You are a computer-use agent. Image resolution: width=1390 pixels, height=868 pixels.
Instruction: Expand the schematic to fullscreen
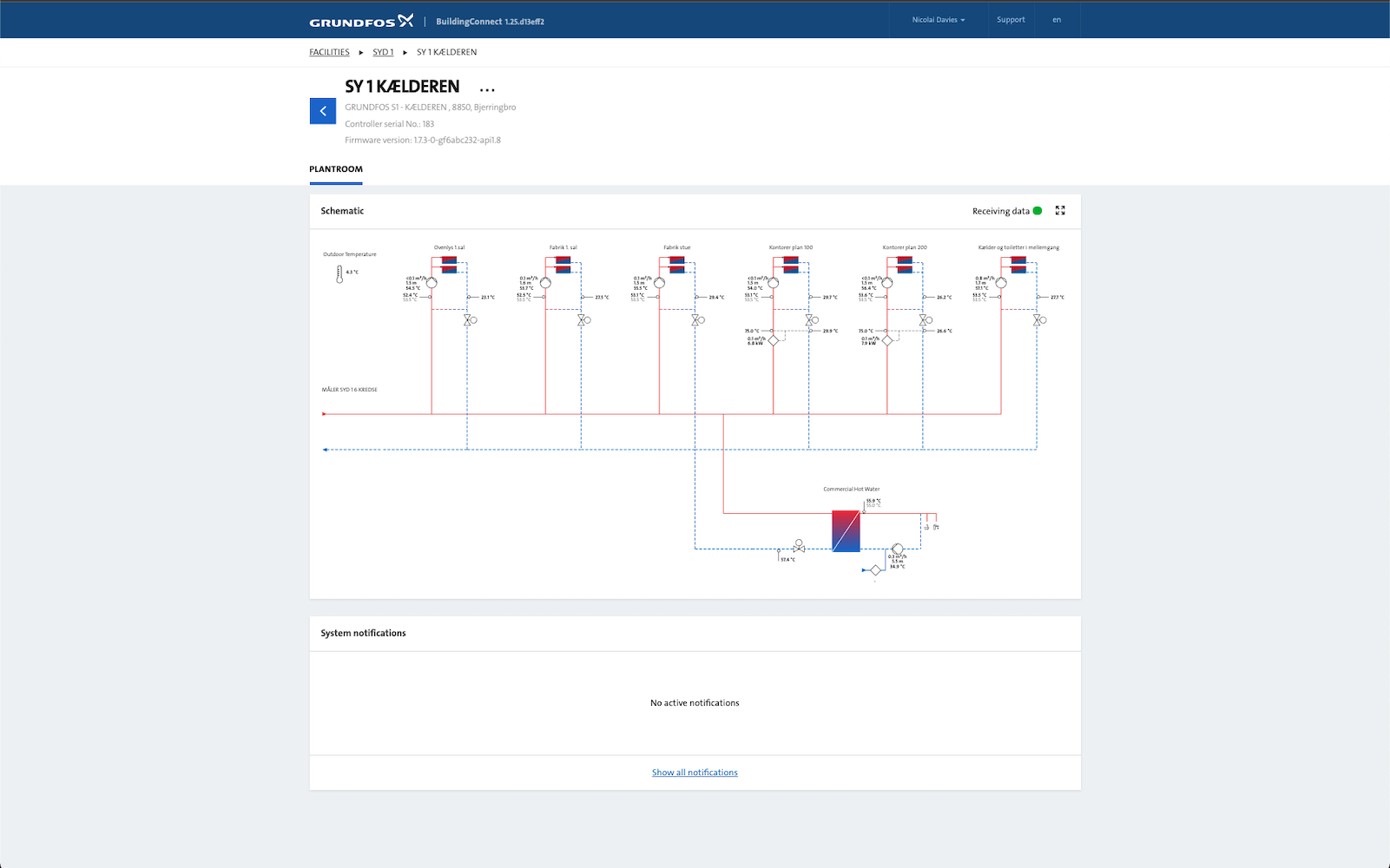pyautogui.click(x=1060, y=211)
